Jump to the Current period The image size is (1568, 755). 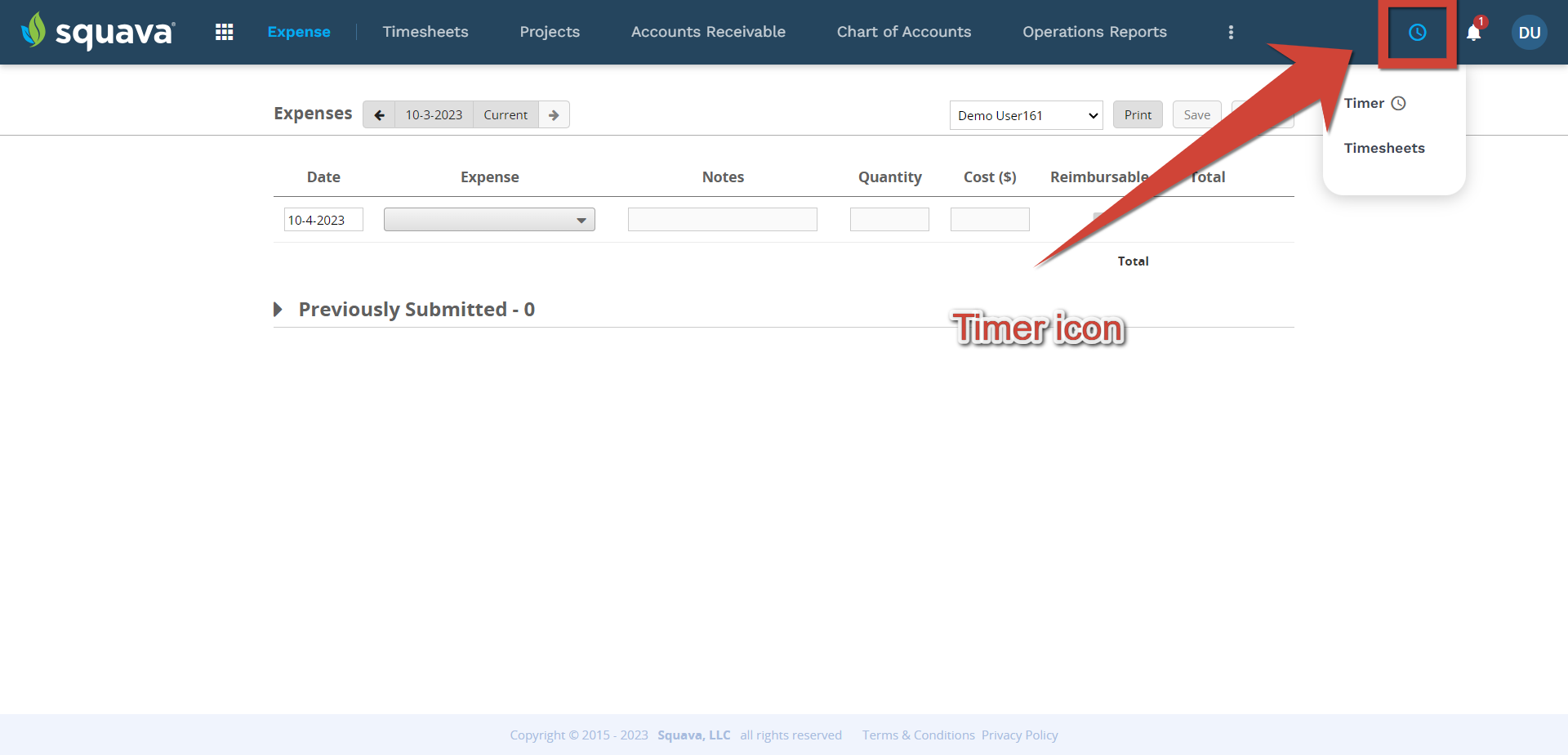(506, 114)
